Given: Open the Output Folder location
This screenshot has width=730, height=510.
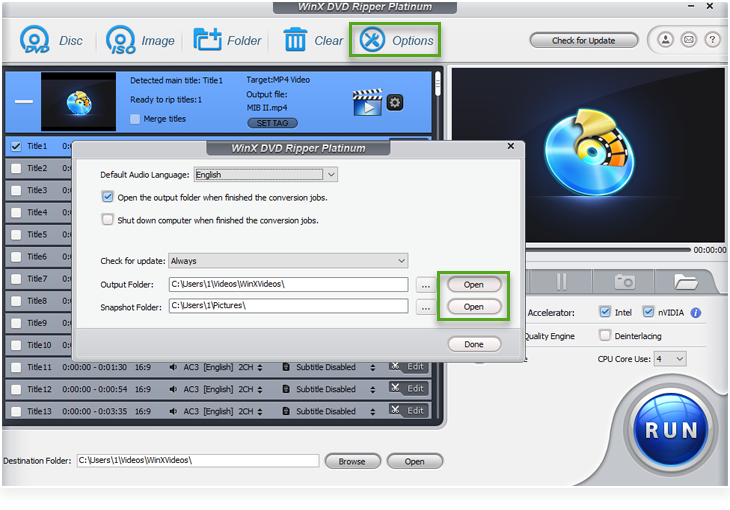Looking at the screenshot, I should (x=474, y=284).
